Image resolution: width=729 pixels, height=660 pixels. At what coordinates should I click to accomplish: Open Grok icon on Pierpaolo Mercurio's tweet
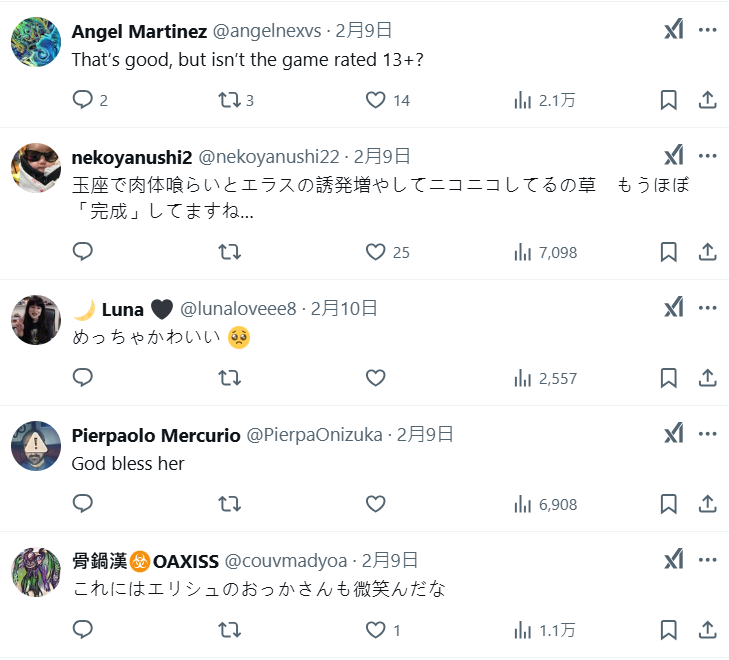(674, 434)
